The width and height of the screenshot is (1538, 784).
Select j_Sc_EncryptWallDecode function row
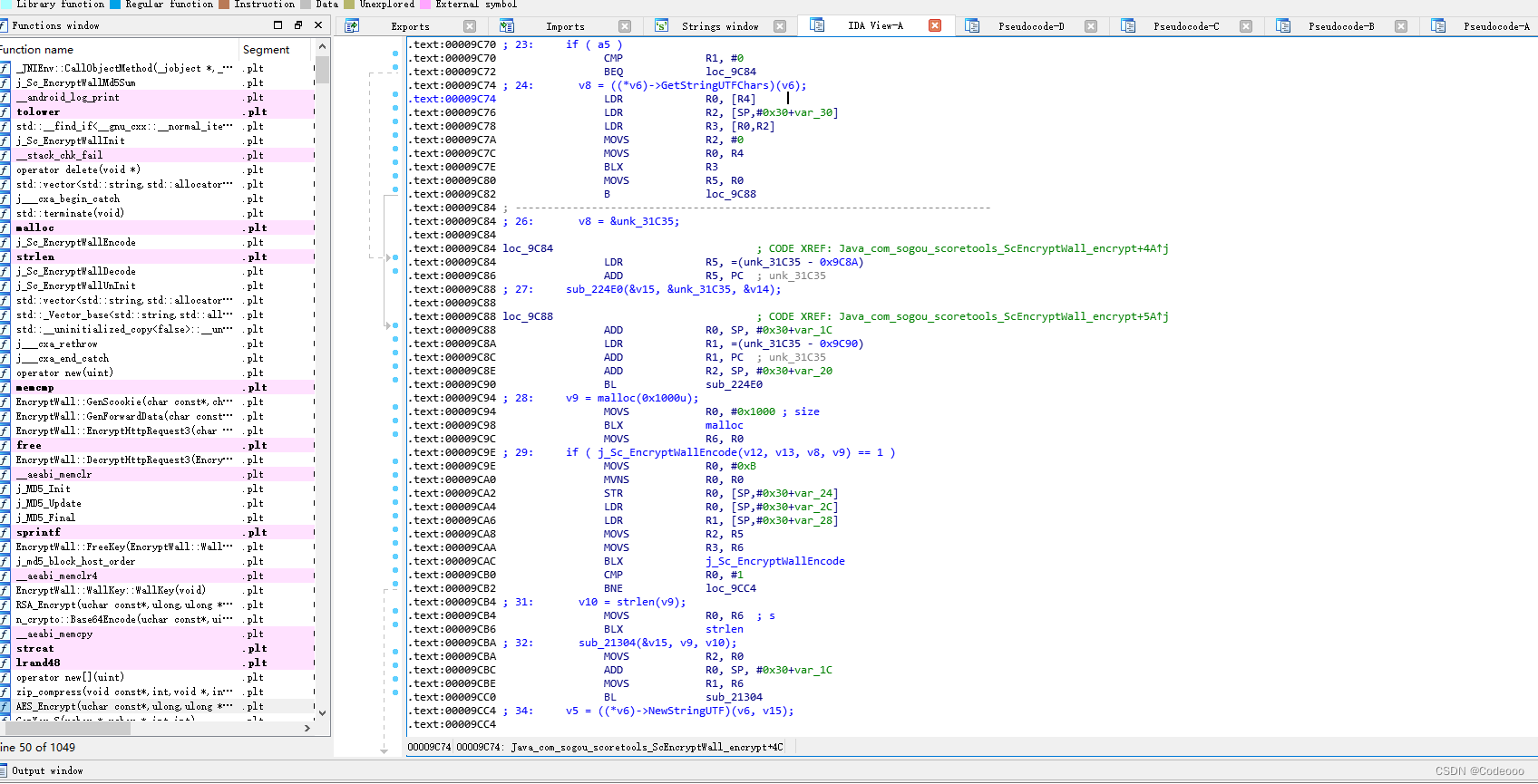(157, 271)
